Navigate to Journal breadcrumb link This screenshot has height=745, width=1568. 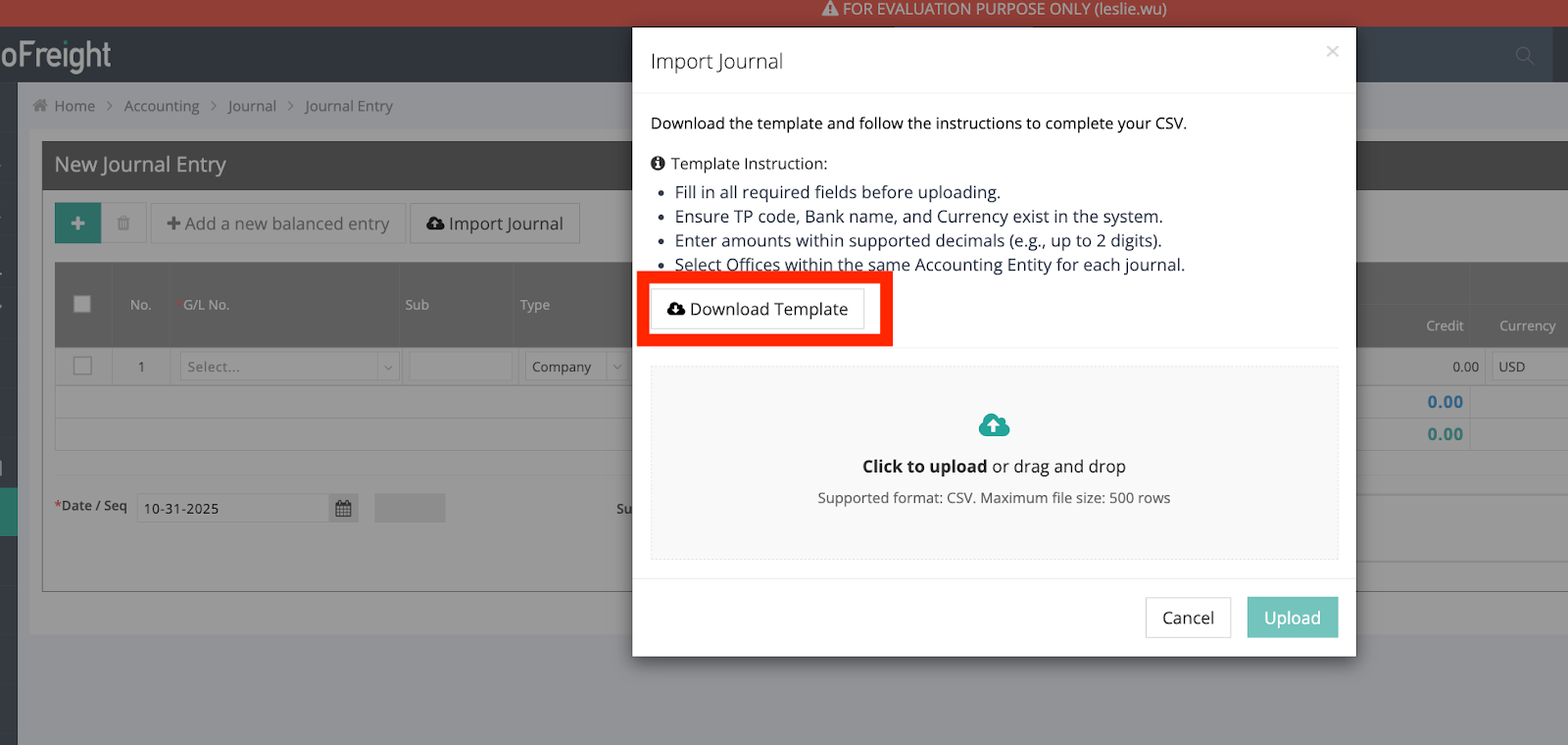252,106
